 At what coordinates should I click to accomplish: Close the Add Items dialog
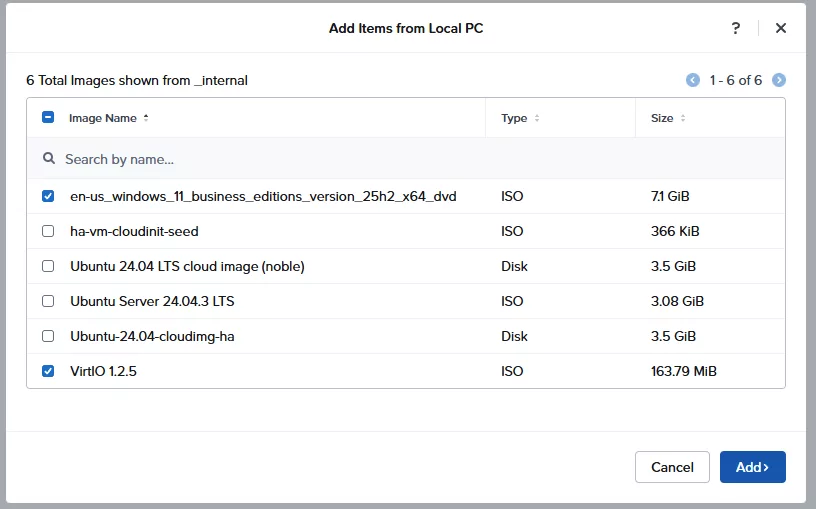[781, 28]
